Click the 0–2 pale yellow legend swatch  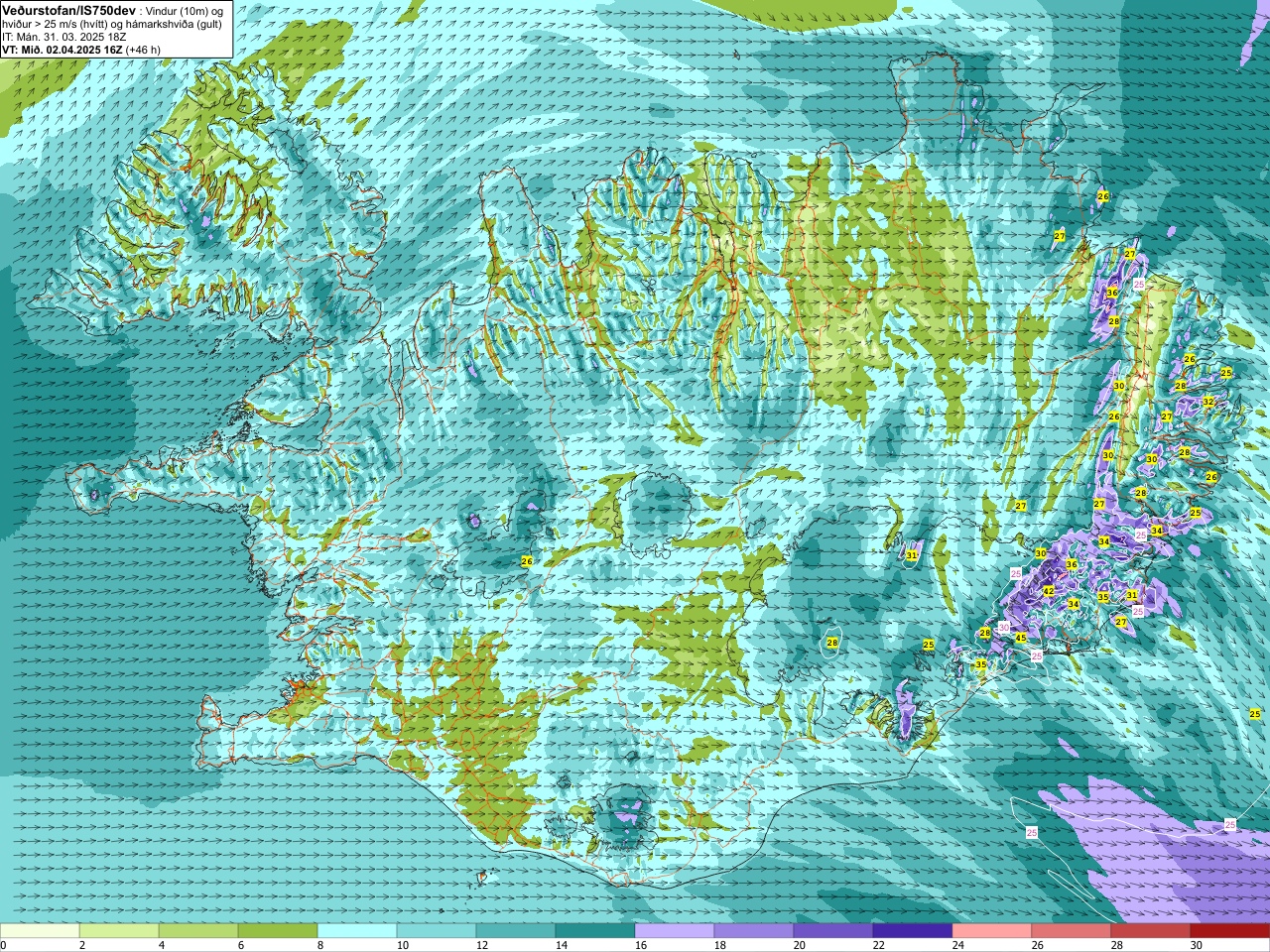coord(40,931)
